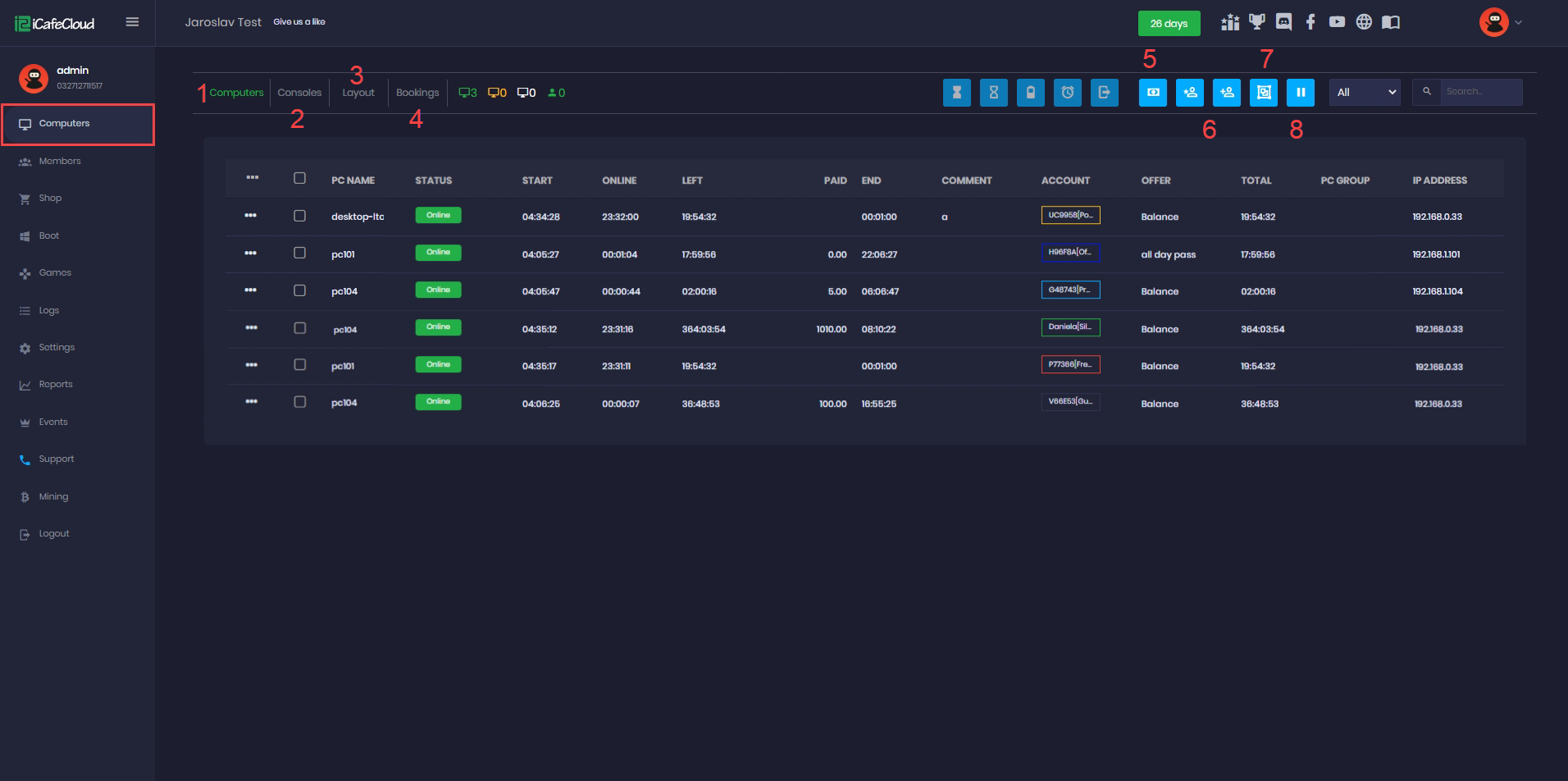Click the battery icon toolbar button

click(x=1030, y=93)
